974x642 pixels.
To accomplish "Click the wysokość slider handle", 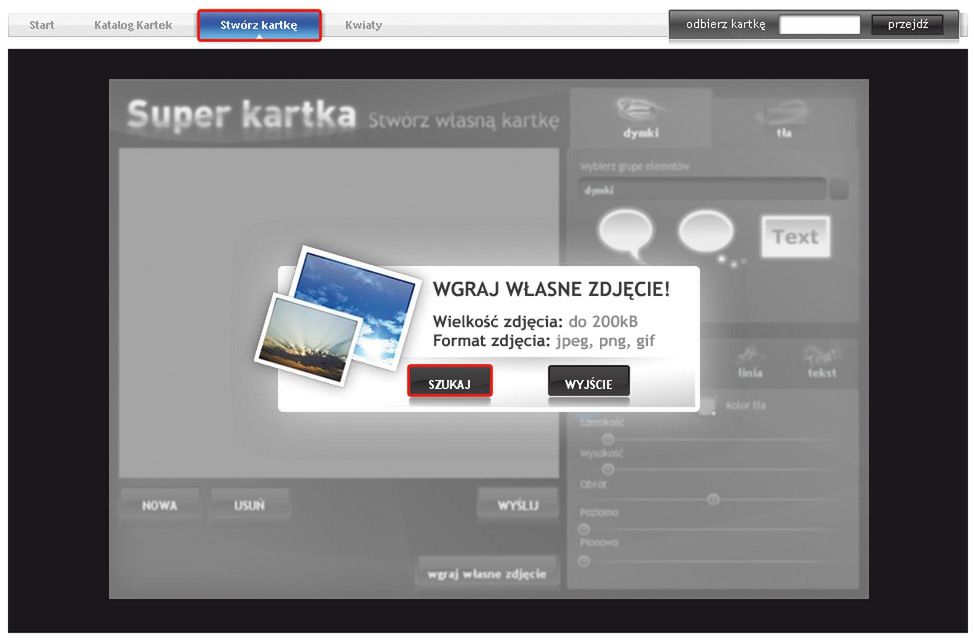I will point(608,469).
